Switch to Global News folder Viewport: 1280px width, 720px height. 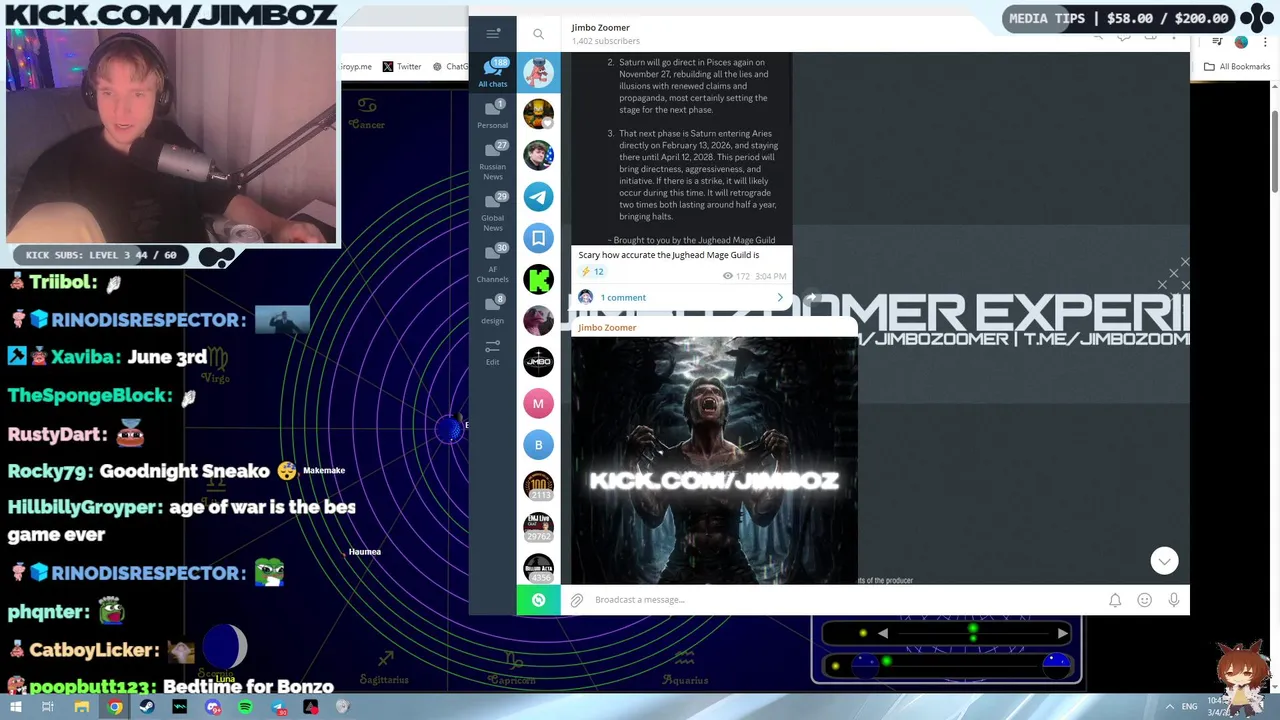(492, 212)
